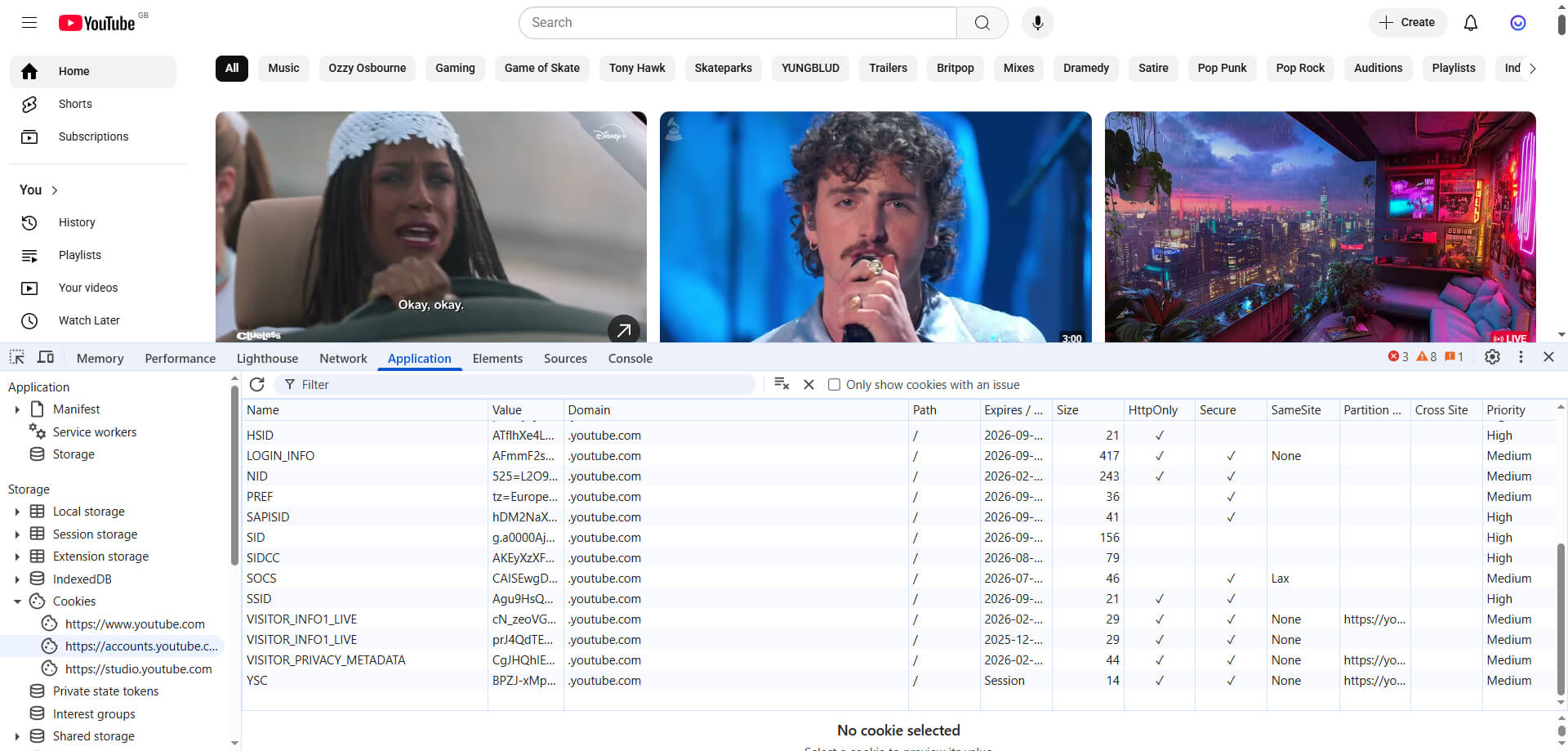Screen dimensions: 1568x751
Task: Open Shorts from the sidebar
Action: [x=93, y=104]
